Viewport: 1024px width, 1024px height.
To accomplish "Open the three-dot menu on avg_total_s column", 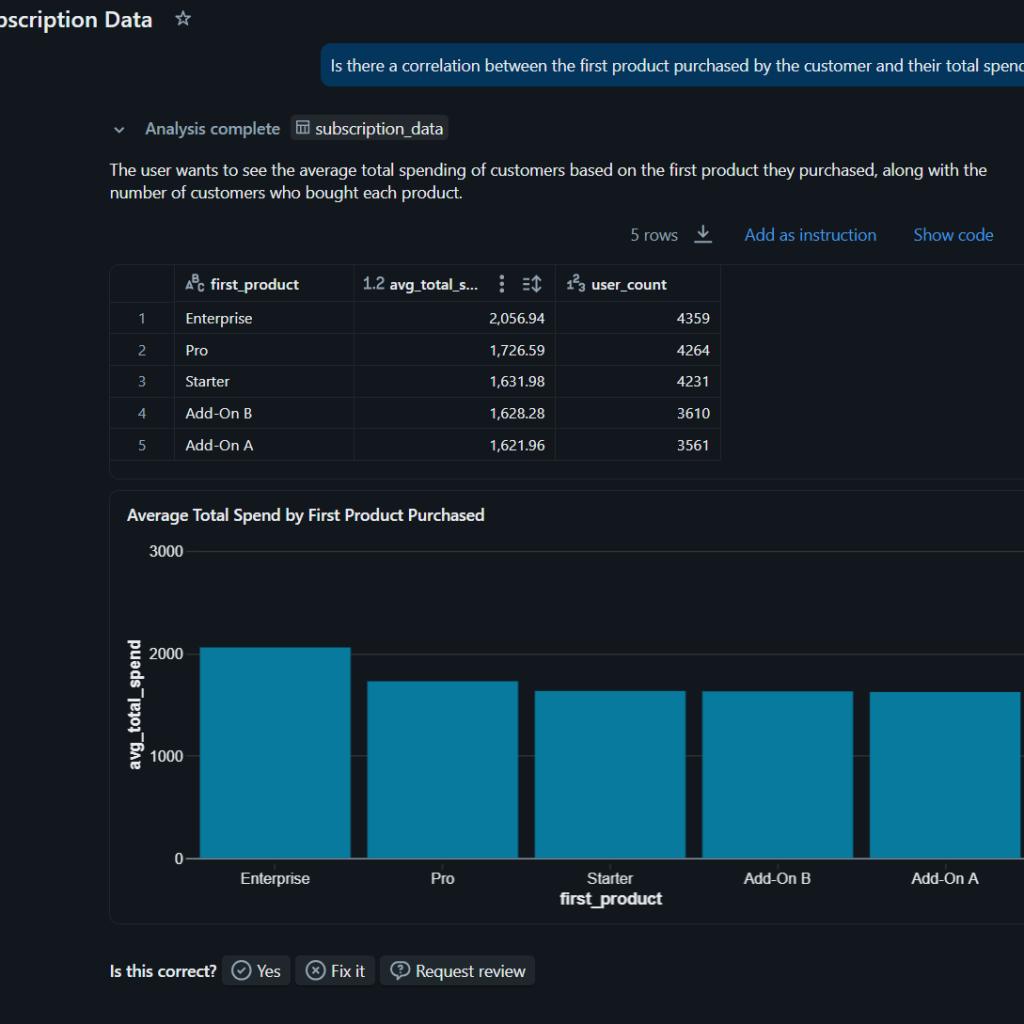I will [x=502, y=284].
